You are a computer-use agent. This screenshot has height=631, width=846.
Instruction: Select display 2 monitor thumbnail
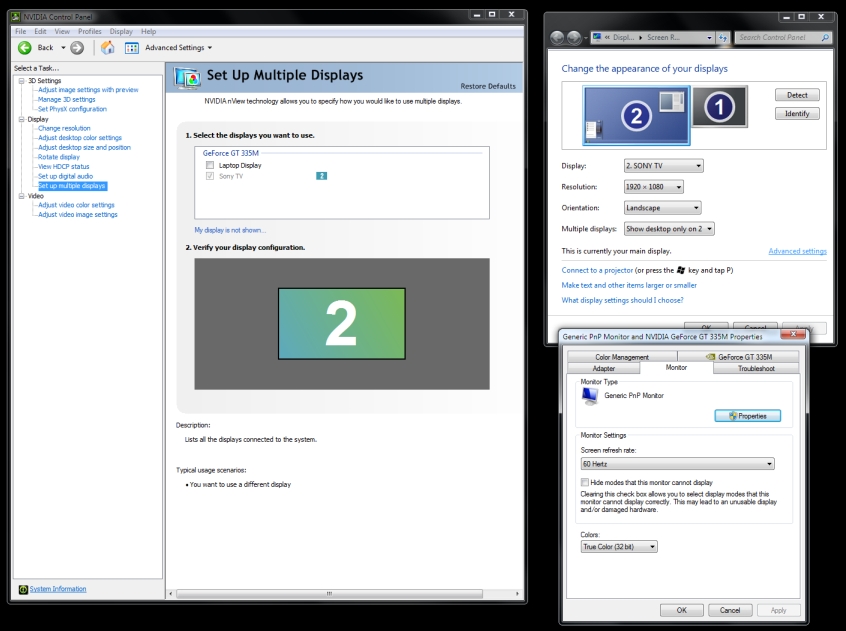[636, 115]
